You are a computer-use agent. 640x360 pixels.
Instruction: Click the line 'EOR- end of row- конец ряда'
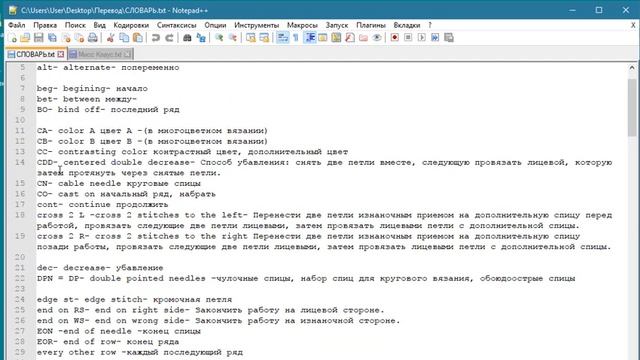tap(108, 342)
